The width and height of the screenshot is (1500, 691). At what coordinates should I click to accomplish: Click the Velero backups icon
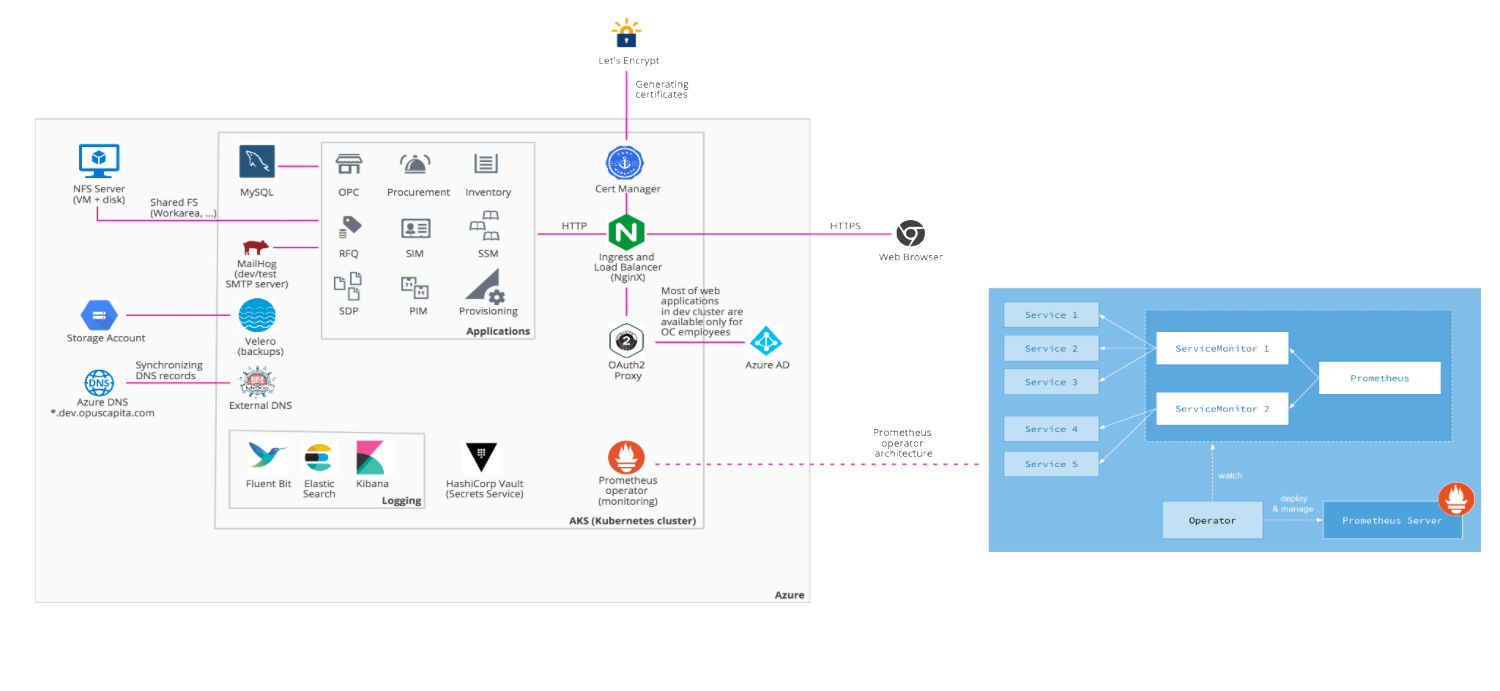click(257, 318)
